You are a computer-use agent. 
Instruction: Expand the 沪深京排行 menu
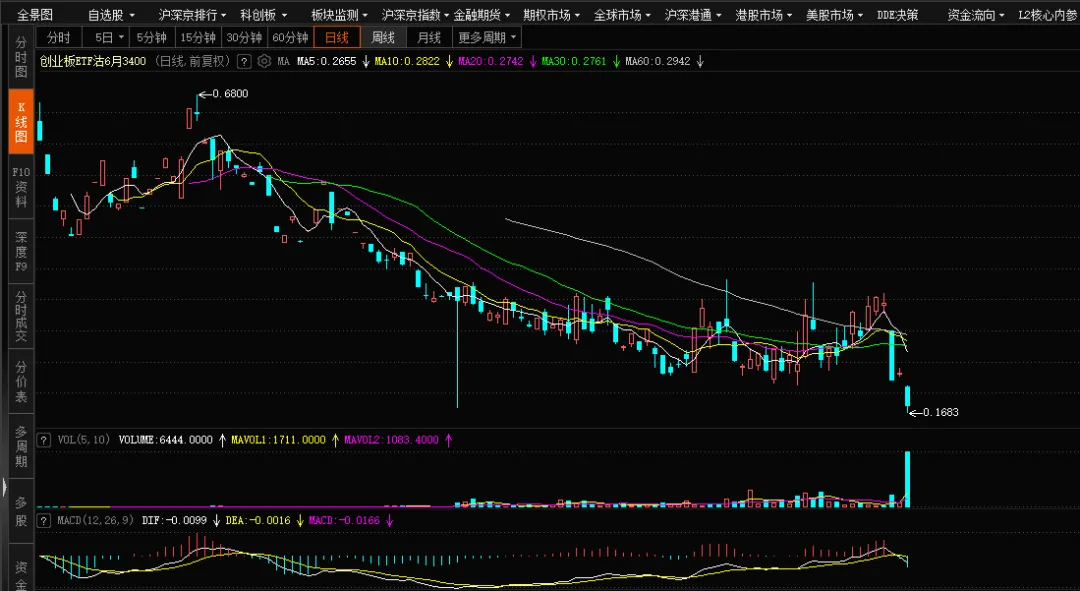click(192, 14)
